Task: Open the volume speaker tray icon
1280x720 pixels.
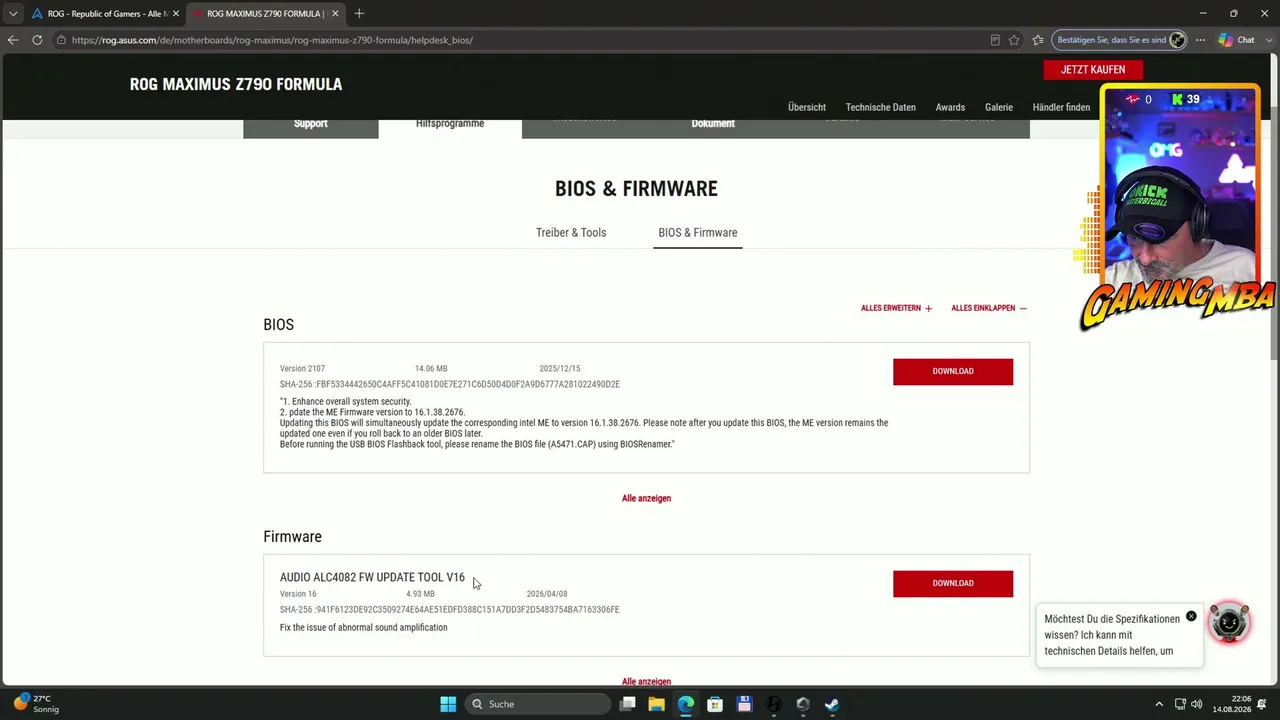Action: point(1197,704)
